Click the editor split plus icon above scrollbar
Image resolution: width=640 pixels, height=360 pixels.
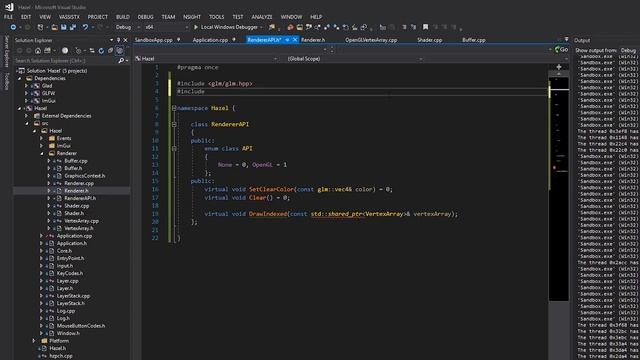pyautogui.click(x=559, y=67)
